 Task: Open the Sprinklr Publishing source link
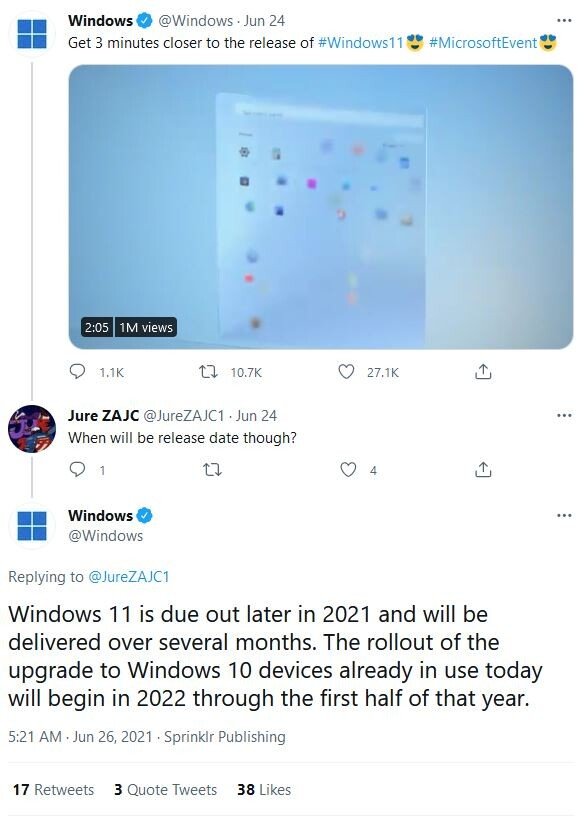coord(225,737)
